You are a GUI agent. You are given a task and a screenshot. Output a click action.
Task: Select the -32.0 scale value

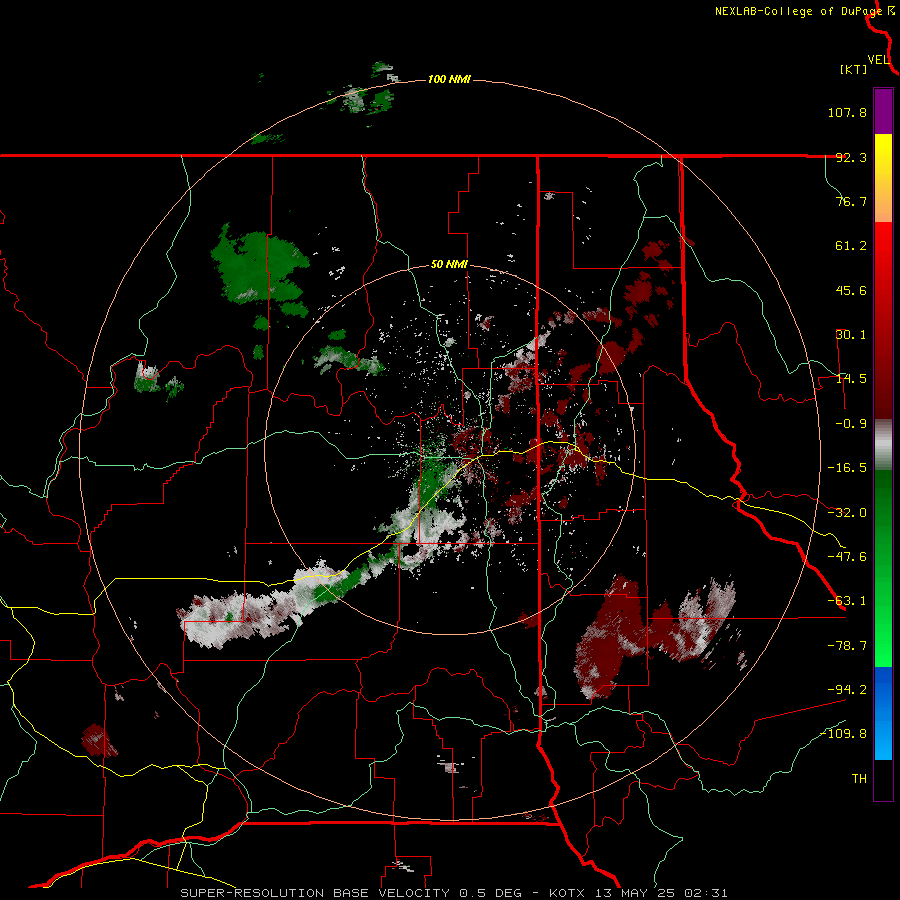click(847, 513)
